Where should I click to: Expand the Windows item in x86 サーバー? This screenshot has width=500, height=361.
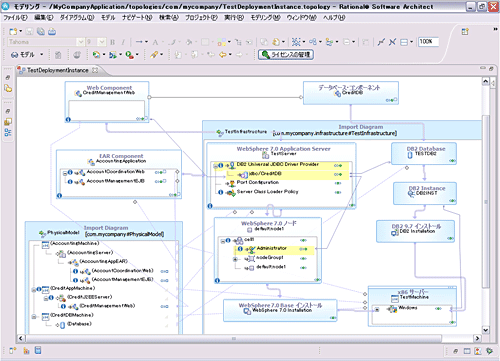[377, 309]
